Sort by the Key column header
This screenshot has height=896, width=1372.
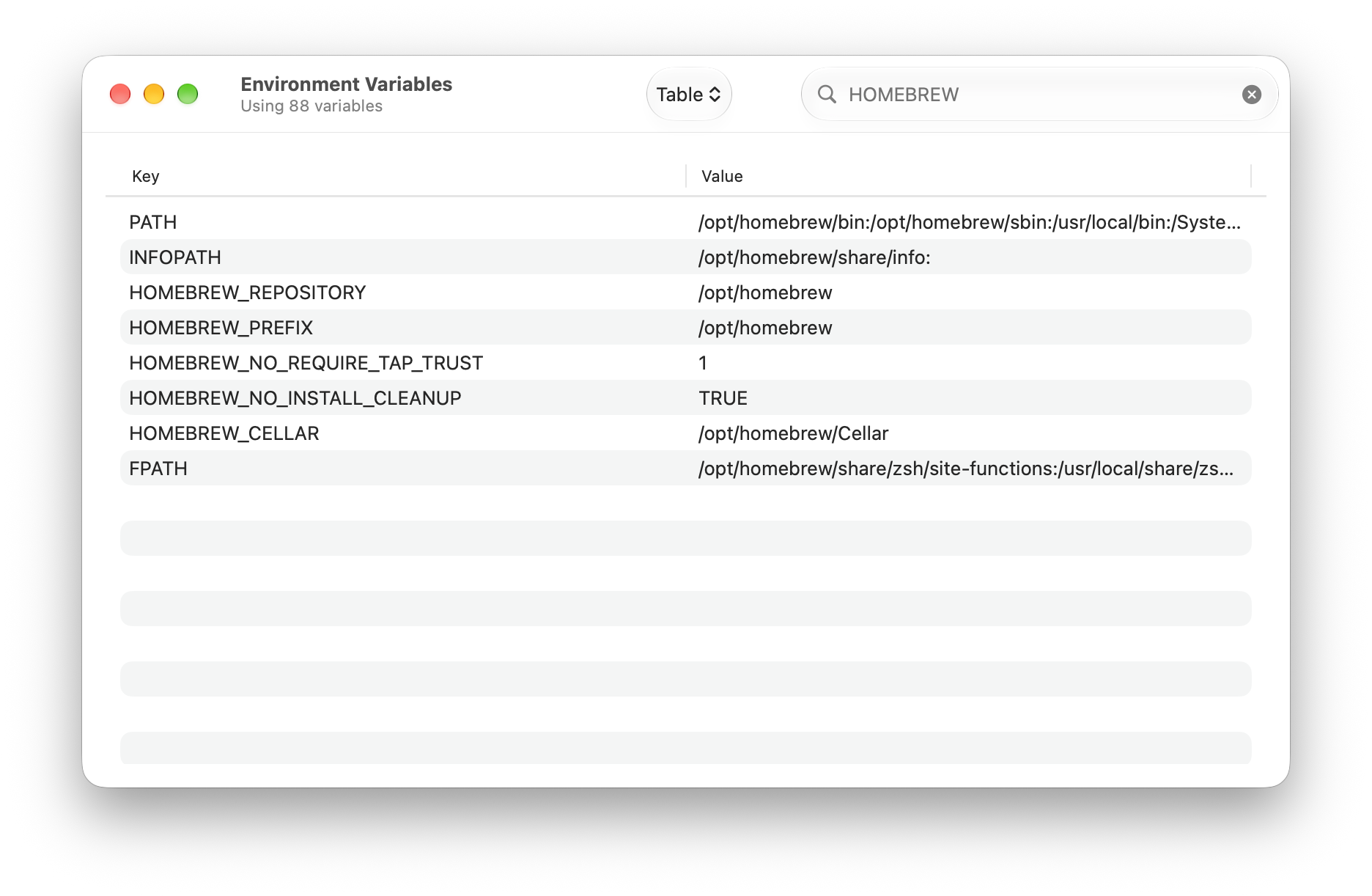[x=146, y=176]
